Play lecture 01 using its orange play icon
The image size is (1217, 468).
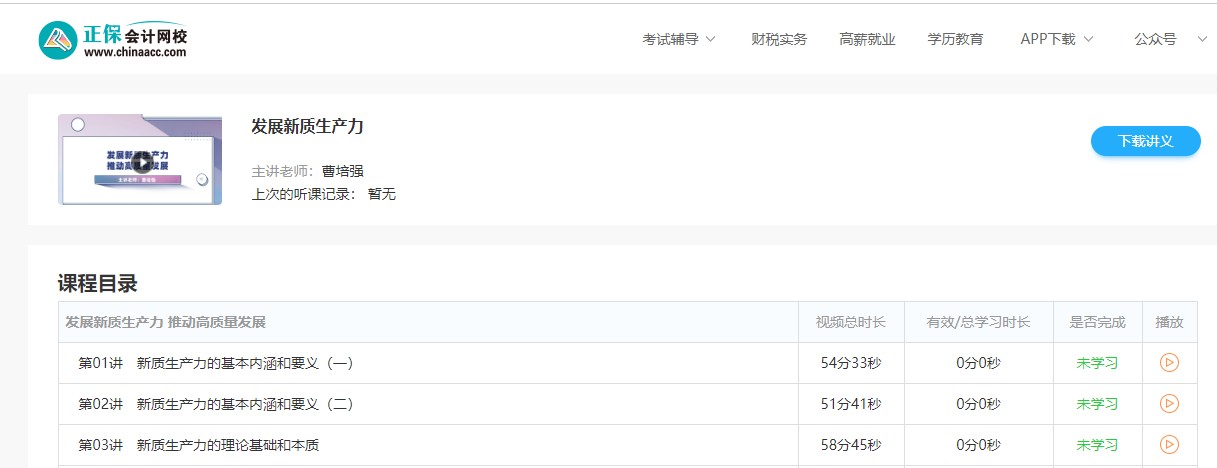click(1169, 363)
